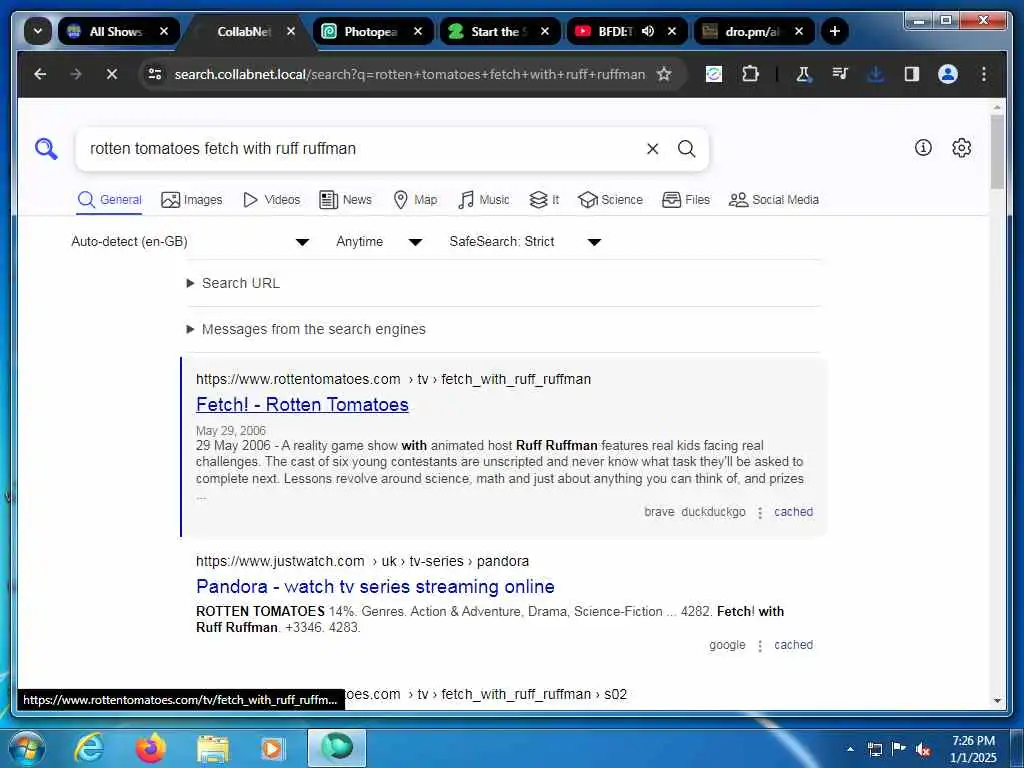Switch to Images category
Image resolution: width=1024 pixels, height=768 pixels.
click(191, 200)
